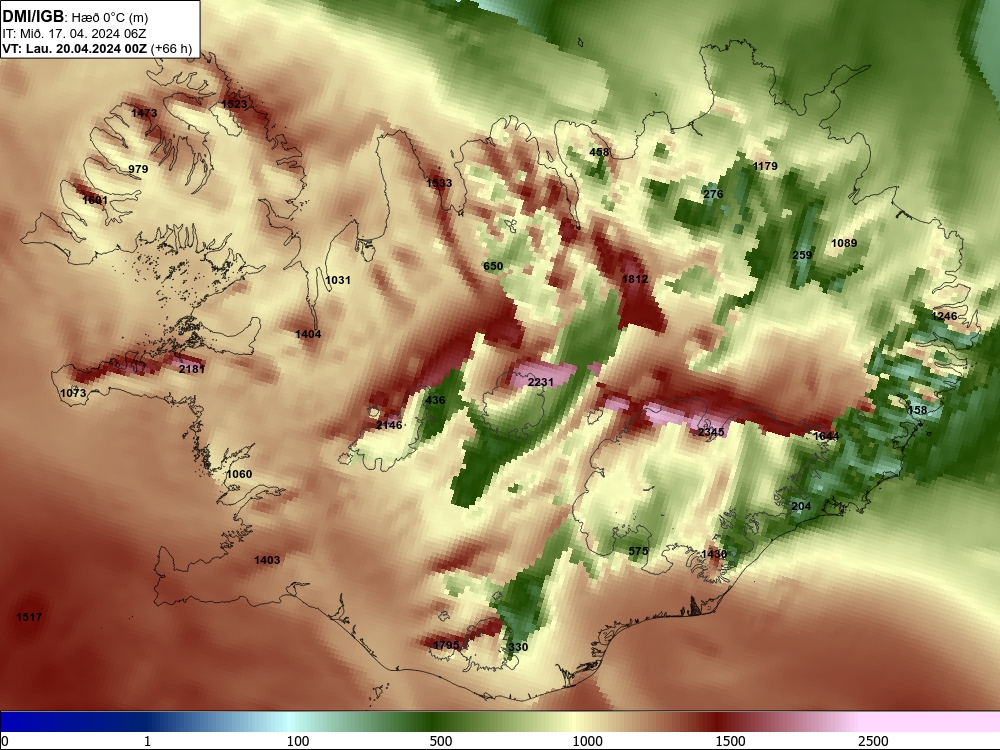The width and height of the screenshot is (1000, 750).
Task: Click the legend tick label 2500
Action: 873,741
